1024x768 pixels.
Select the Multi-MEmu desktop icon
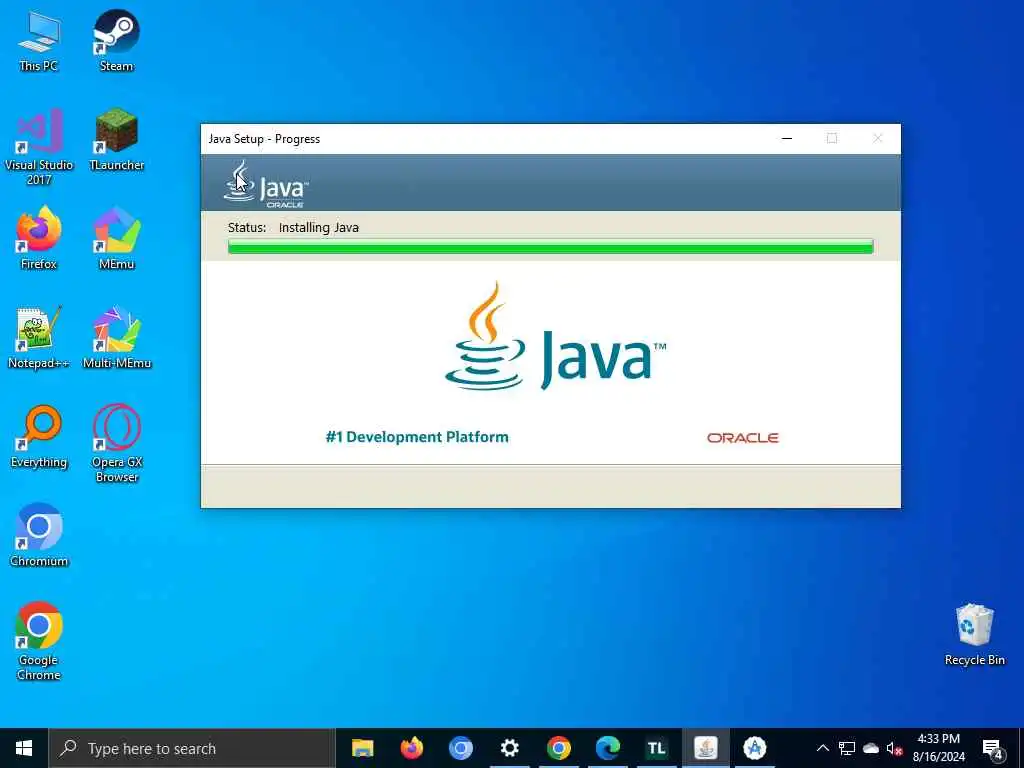point(116,338)
